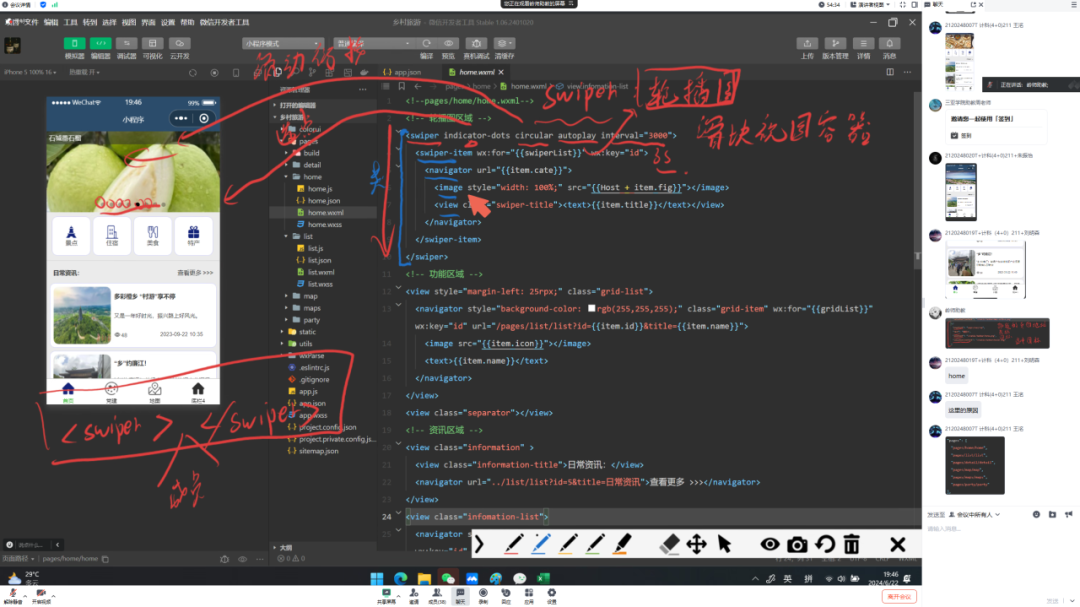Select the orange highlighter annotation tool

(623, 544)
